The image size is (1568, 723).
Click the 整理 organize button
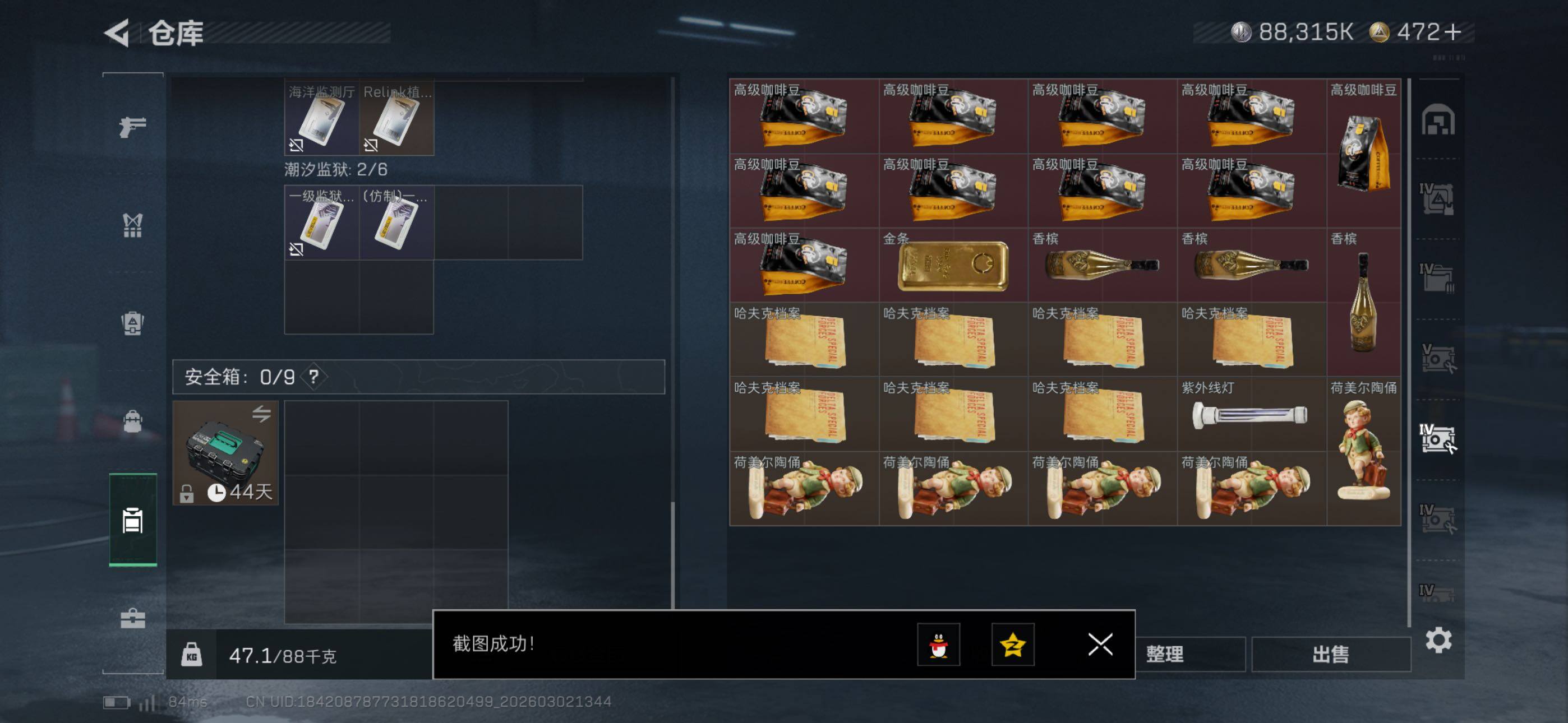tap(1164, 654)
